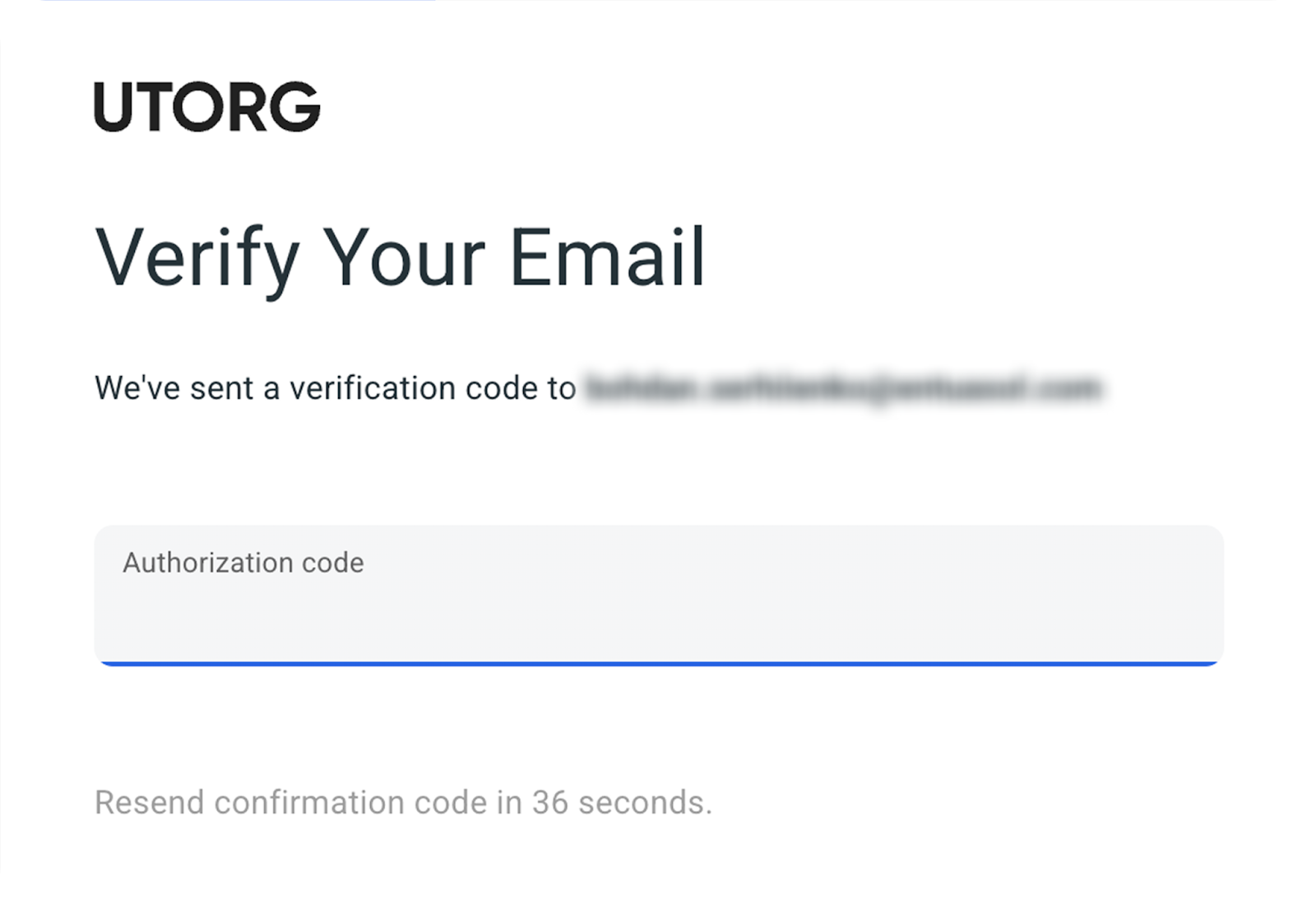Click the word "Verify" in the heading
Viewport: 1316px width, 914px height.
click(x=197, y=258)
